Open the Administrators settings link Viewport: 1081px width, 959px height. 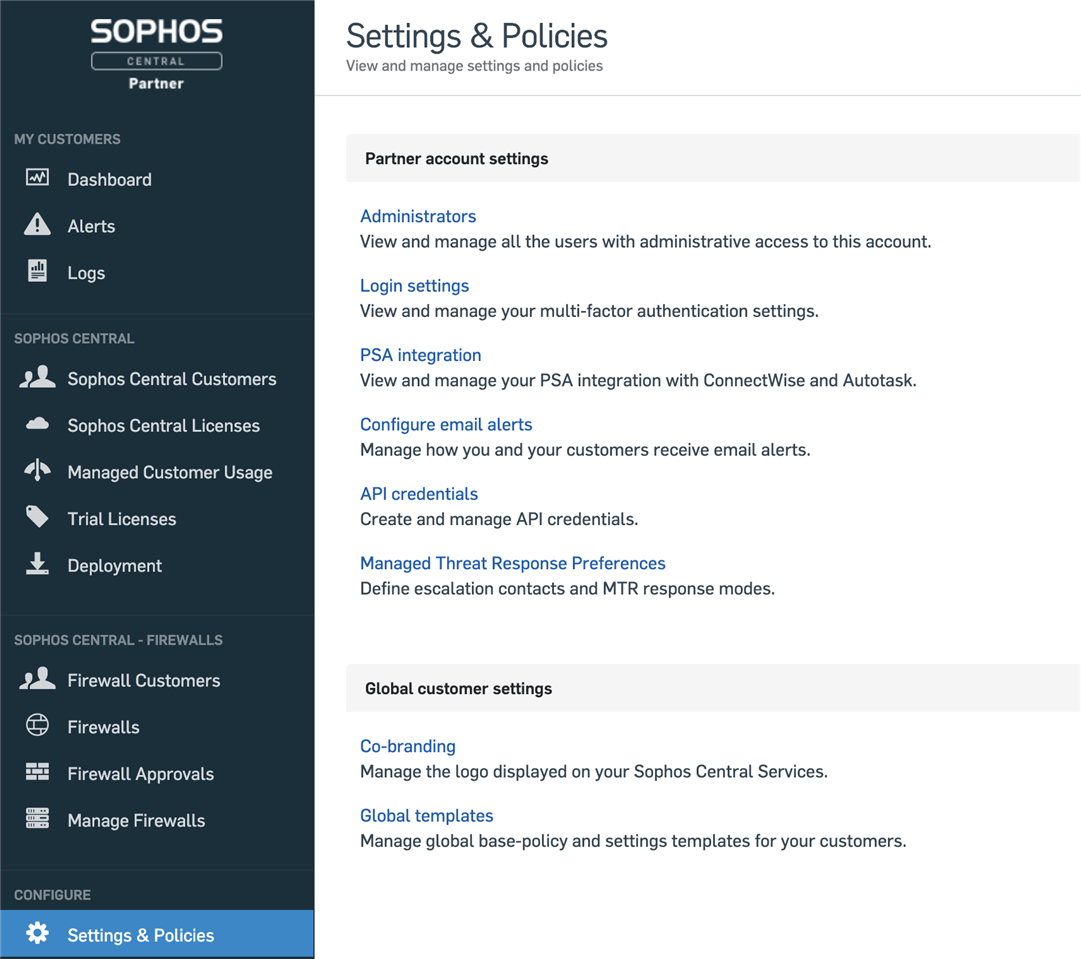(x=418, y=216)
